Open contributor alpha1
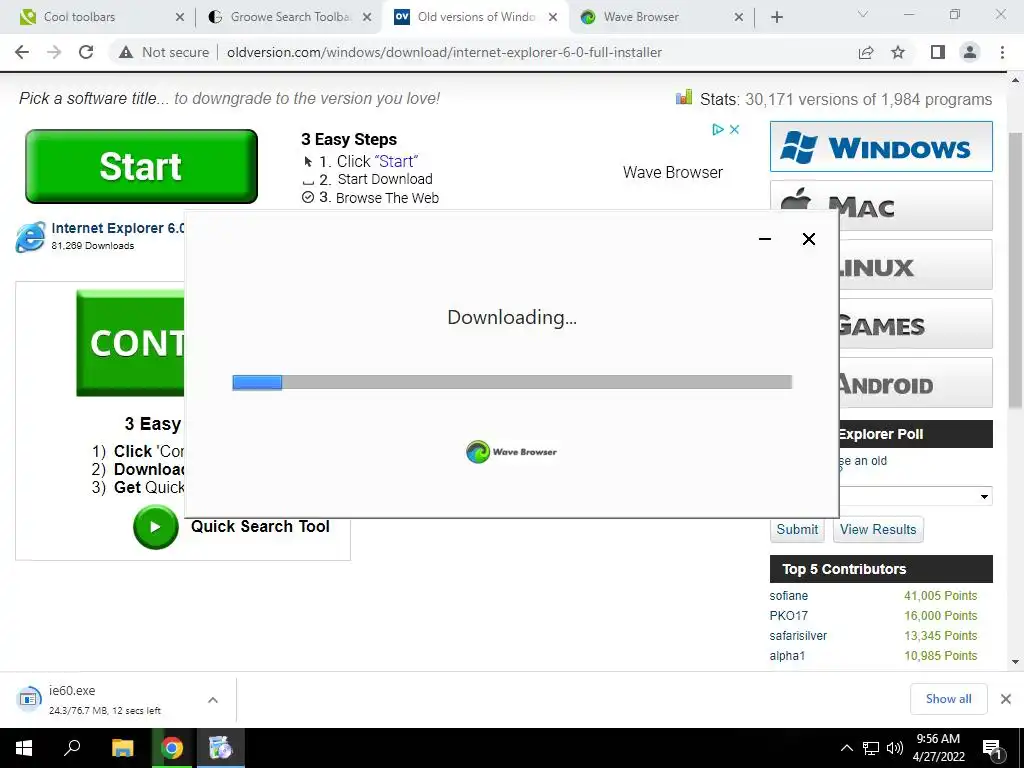Screen dimensions: 1024x768 pos(787,656)
